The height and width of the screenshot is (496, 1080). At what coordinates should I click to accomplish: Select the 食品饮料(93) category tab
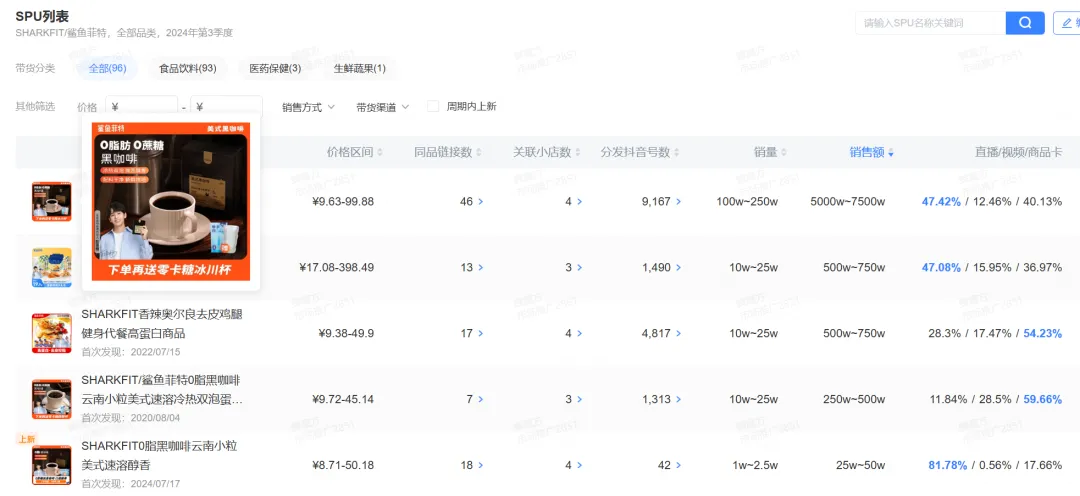tap(187, 68)
